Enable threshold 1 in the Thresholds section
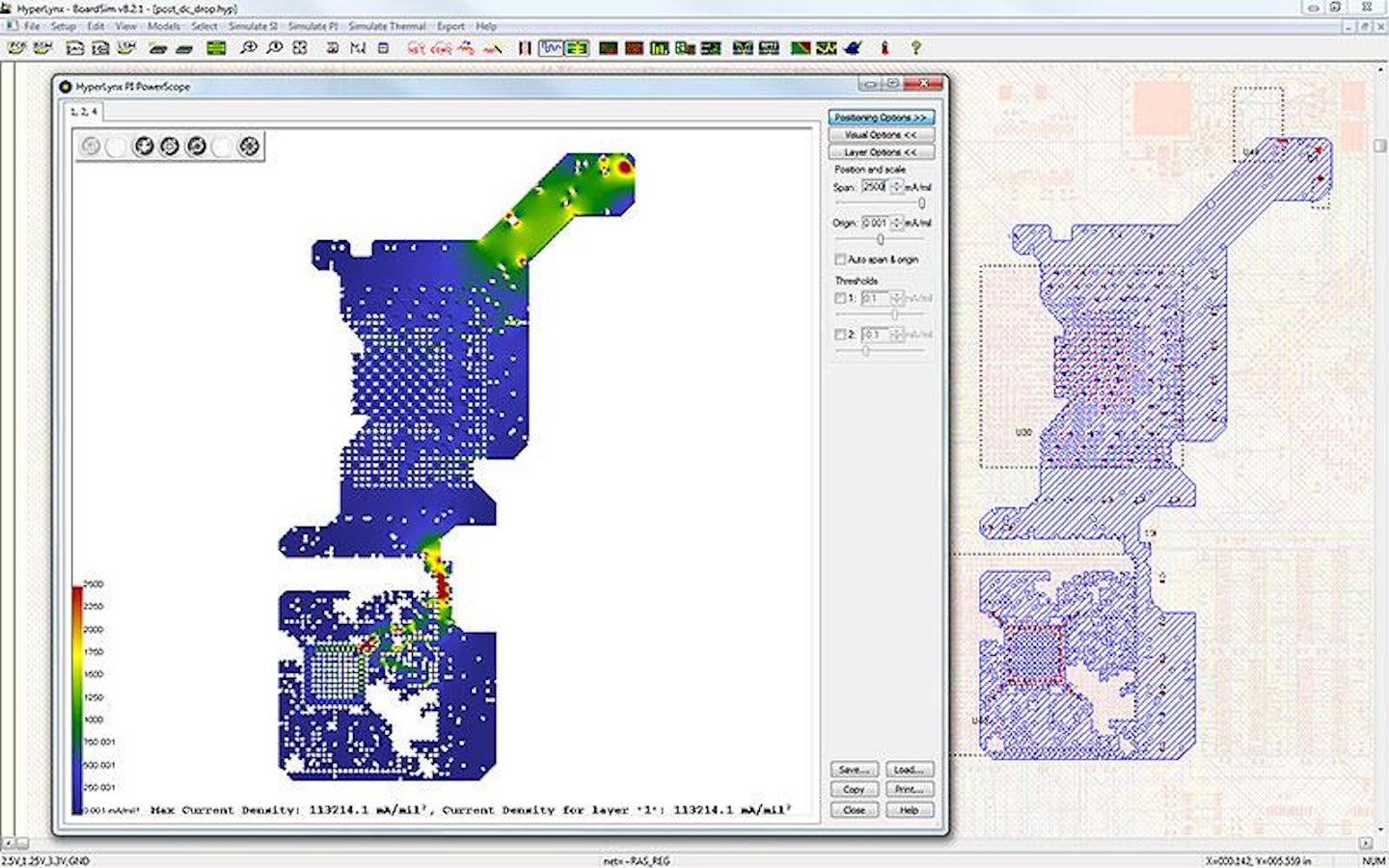The image size is (1389, 868). click(838, 299)
